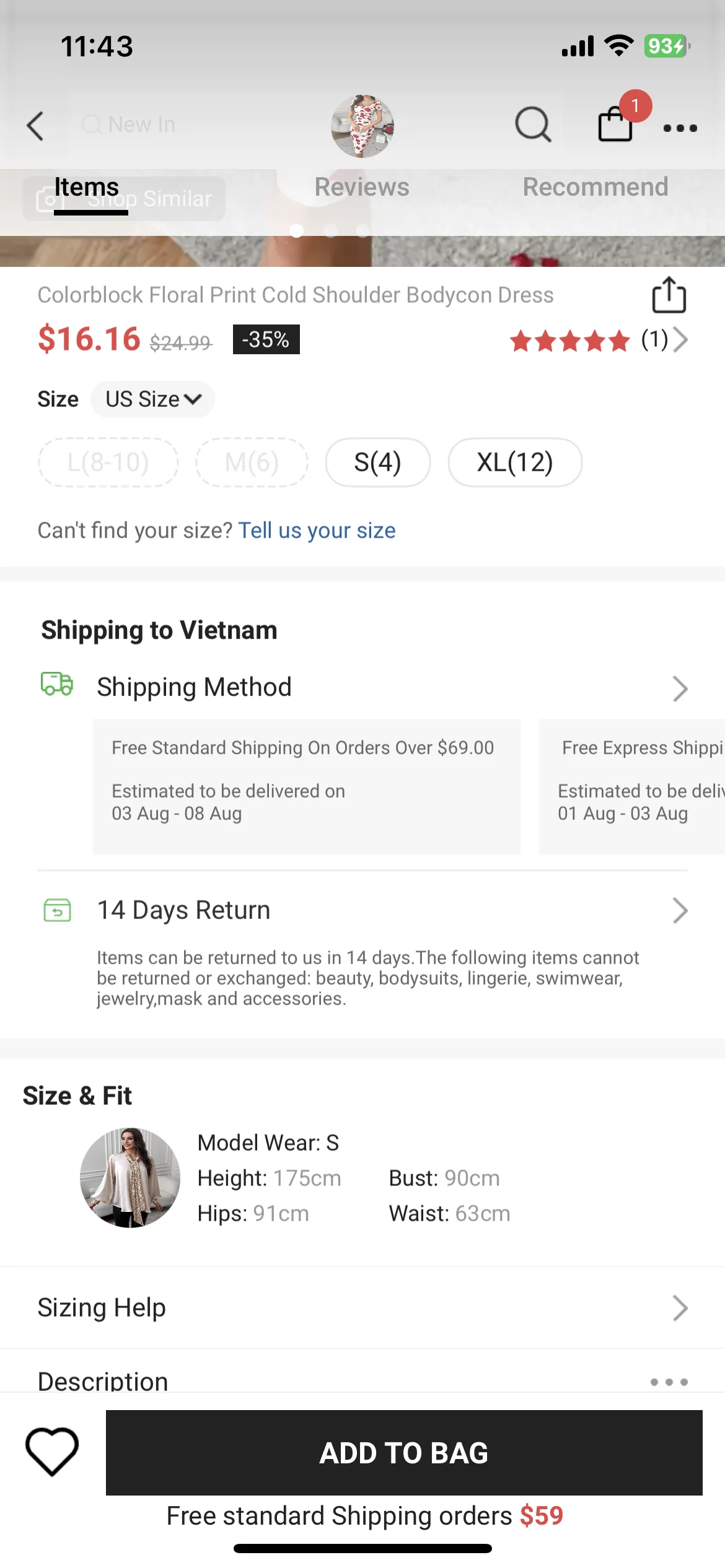Tap the dress thumbnail in header

tap(362, 126)
